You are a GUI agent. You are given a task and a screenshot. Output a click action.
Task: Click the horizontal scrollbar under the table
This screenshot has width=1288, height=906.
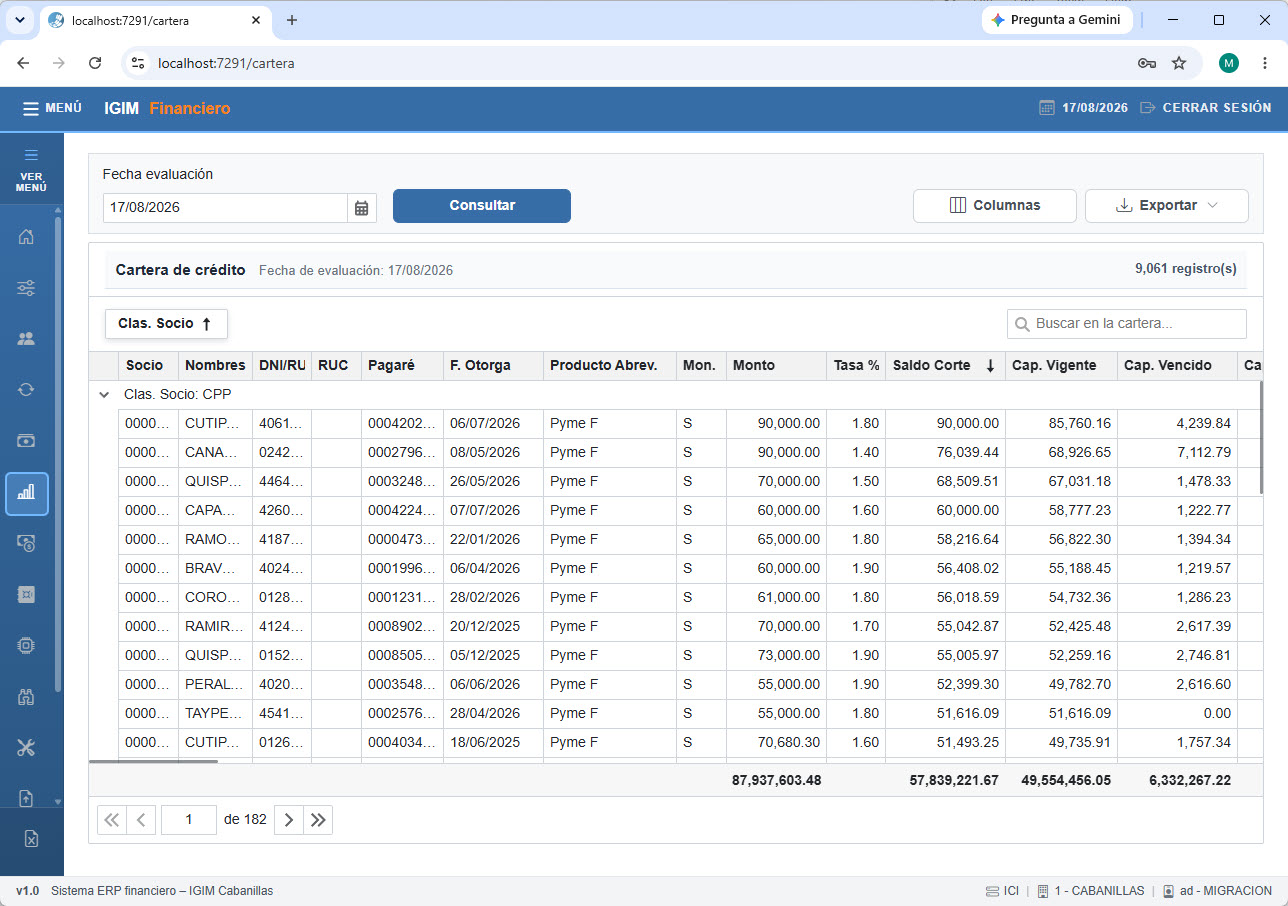(x=153, y=762)
